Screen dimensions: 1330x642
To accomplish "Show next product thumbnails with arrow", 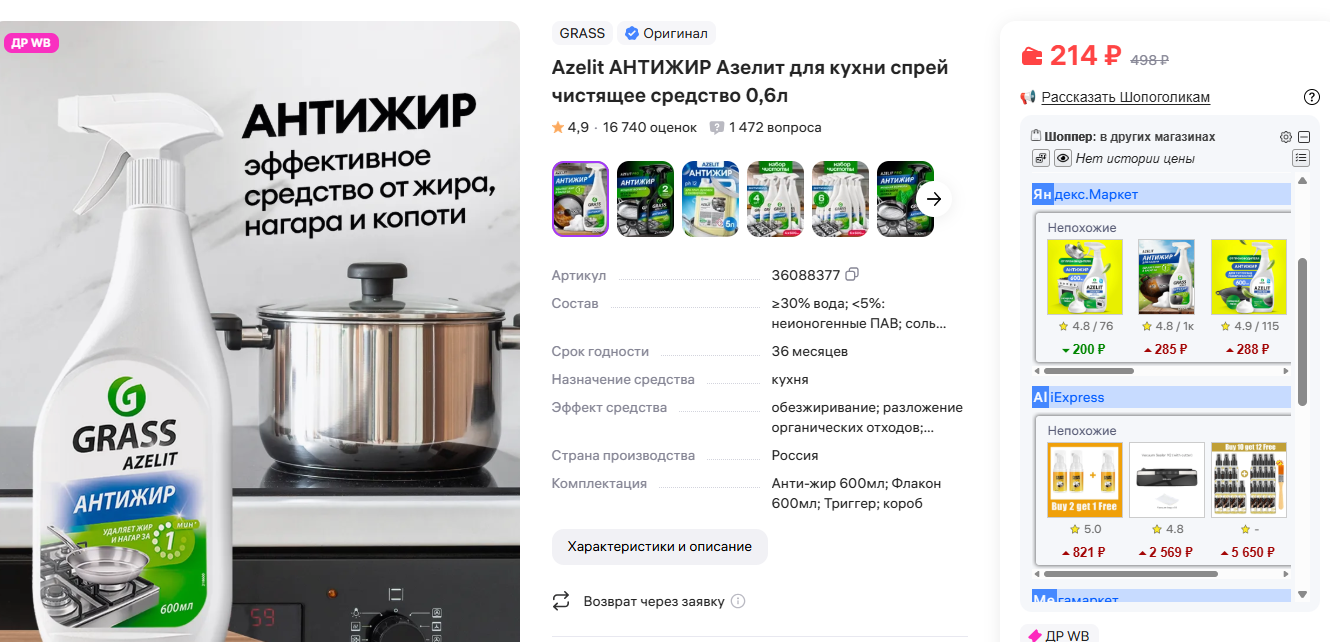I will (x=934, y=199).
